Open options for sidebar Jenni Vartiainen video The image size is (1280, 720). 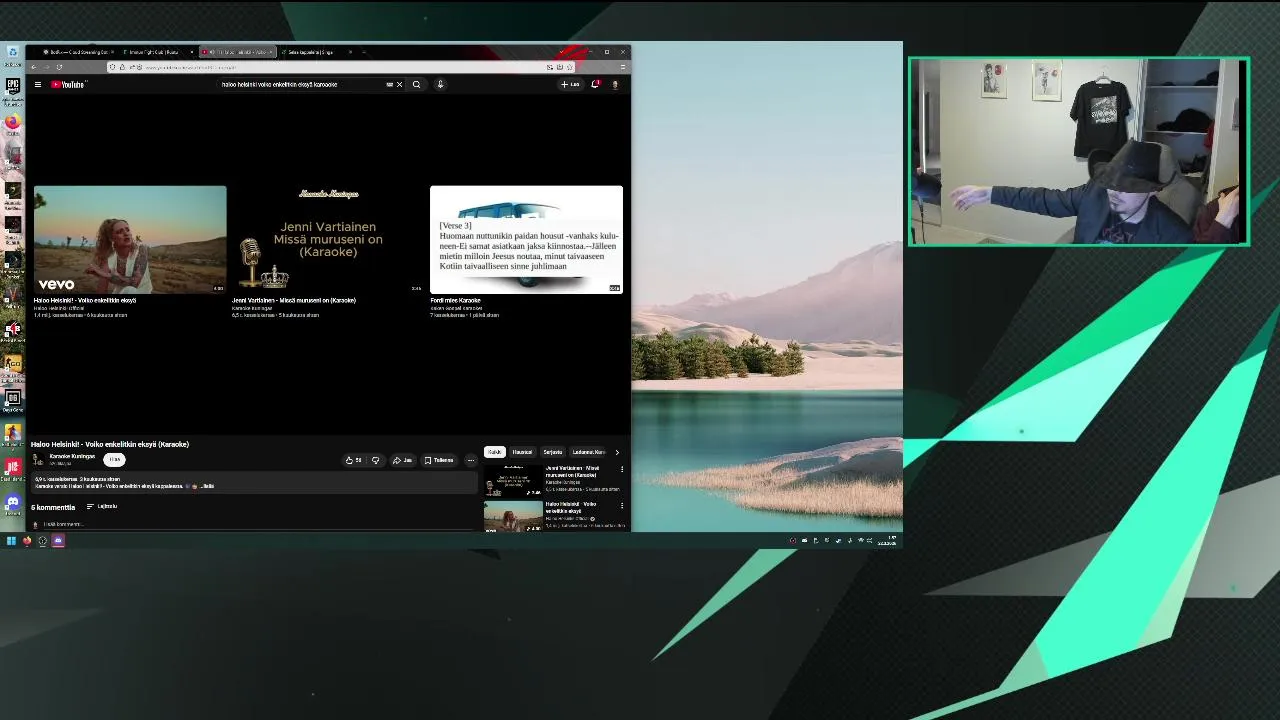[622, 469]
